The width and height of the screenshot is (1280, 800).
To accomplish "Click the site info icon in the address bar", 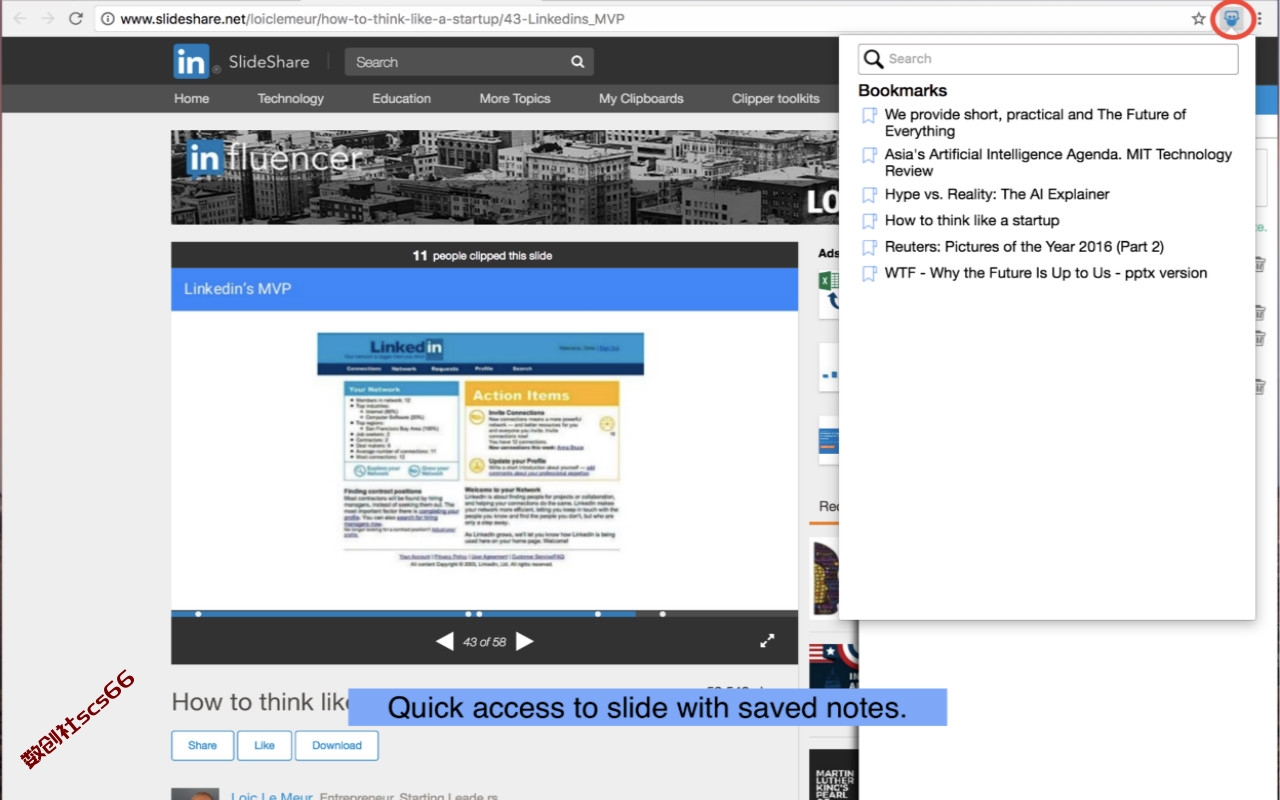I will 108,19.
